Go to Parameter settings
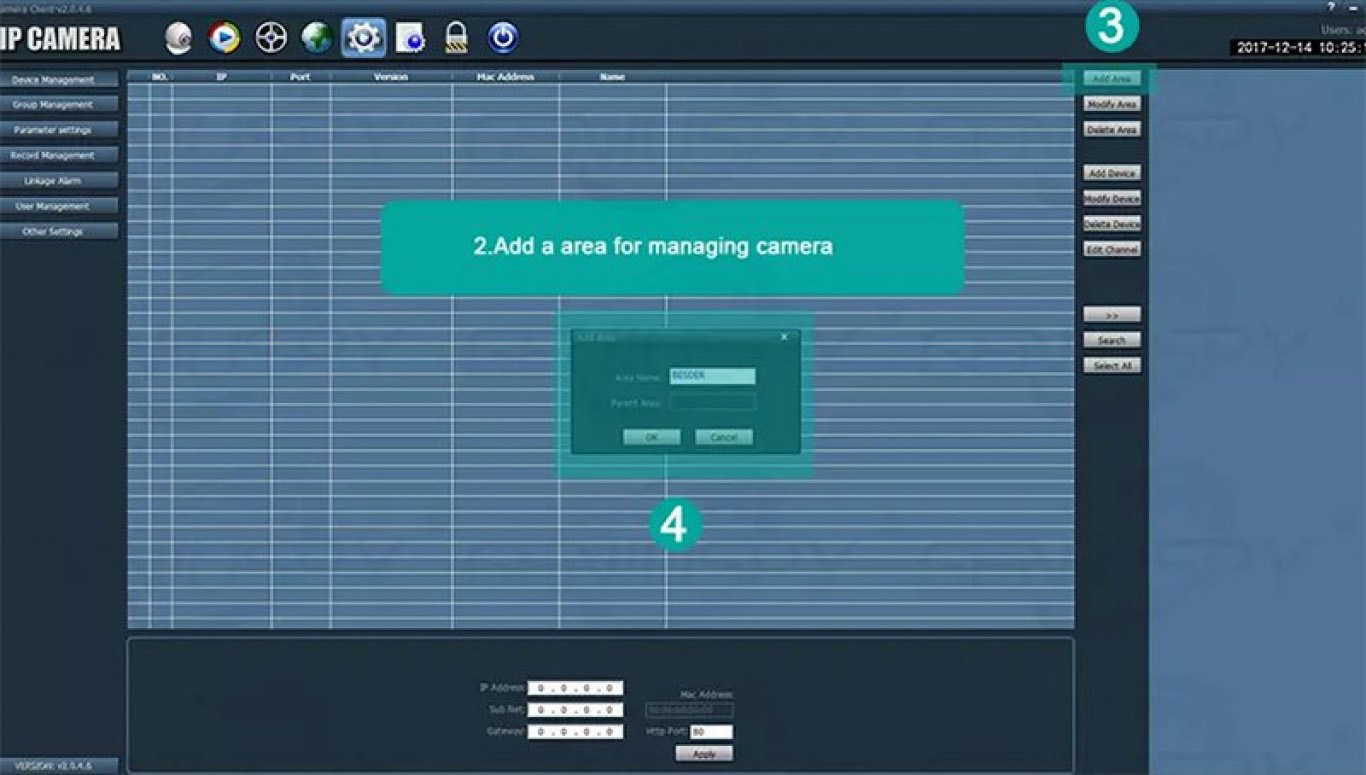Image resolution: width=1366 pixels, height=775 pixels. [x=59, y=130]
